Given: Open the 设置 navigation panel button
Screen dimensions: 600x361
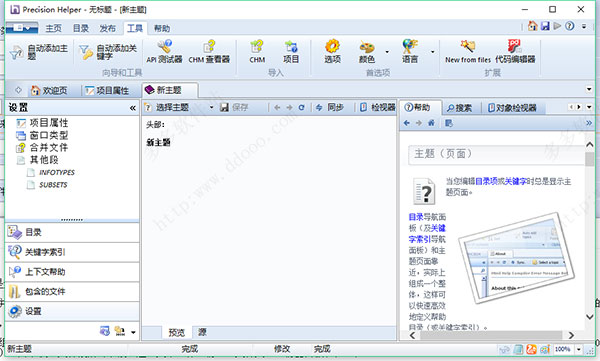Looking at the screenshot, I should pos(72,311).
